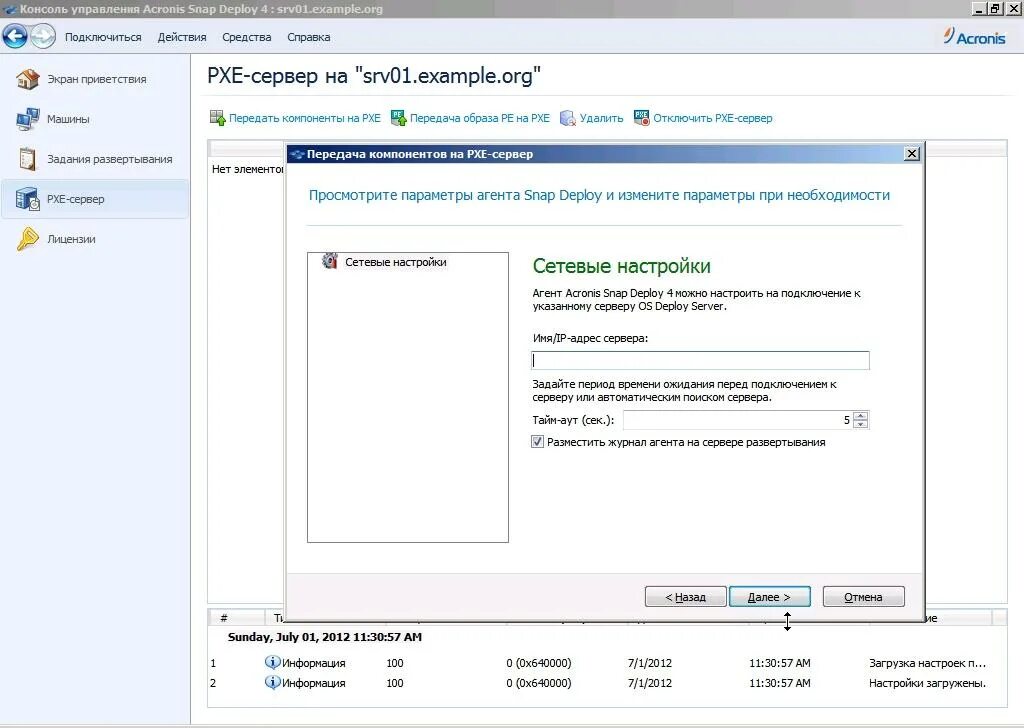
Task: Click the dialog title bar icon
Action: tap(297, 154)
